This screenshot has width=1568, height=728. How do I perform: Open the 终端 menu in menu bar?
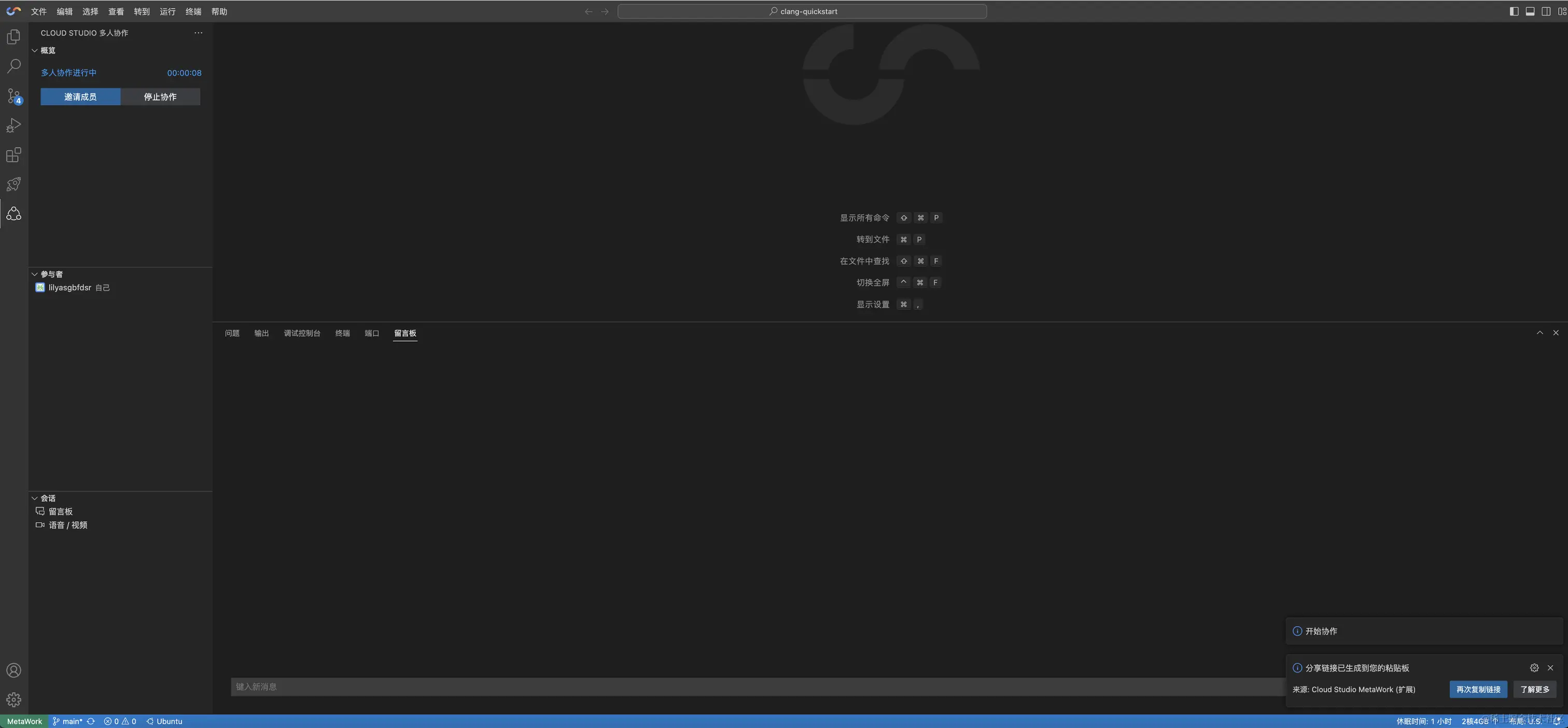pos(193,11)
